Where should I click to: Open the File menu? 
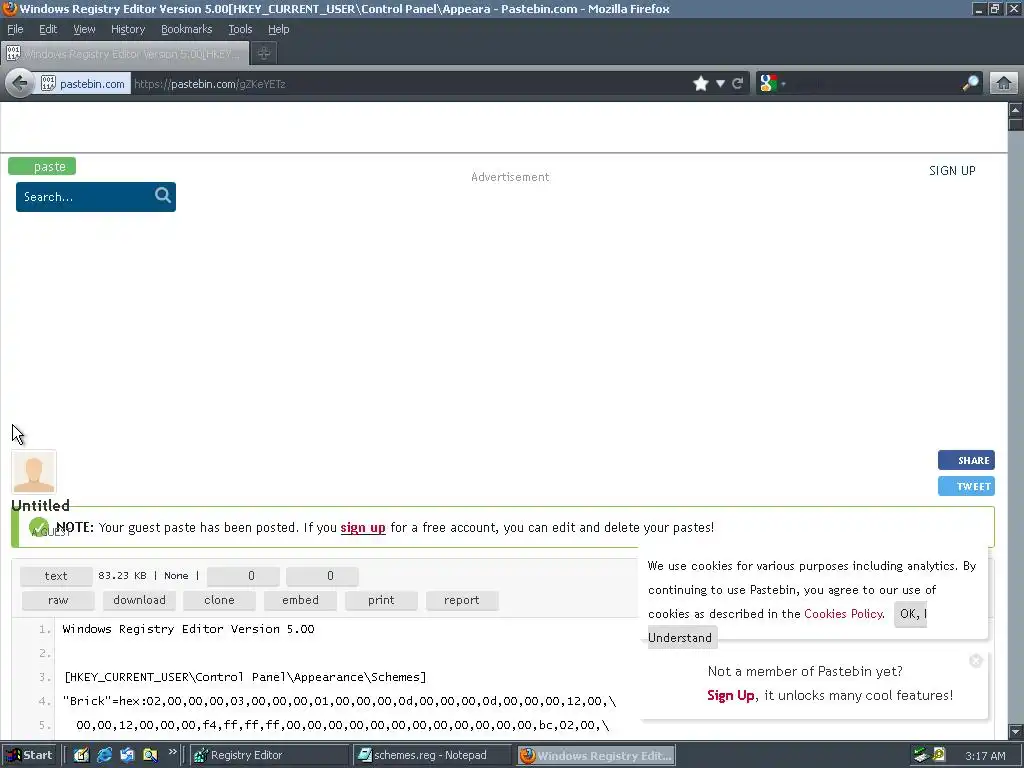[x=15, y=29]
